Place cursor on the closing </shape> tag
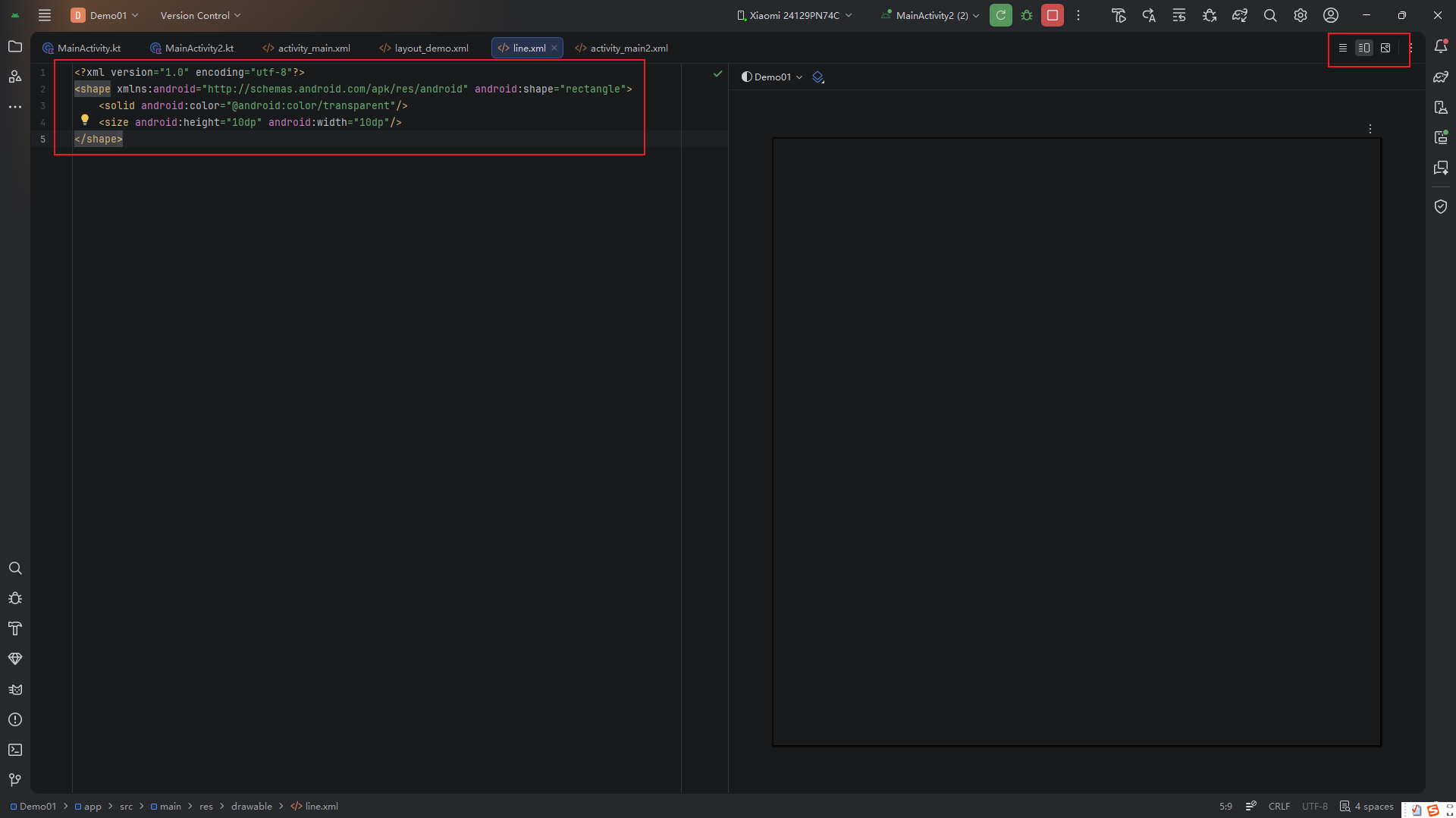This screenshot has width=1456, height=818. (x=99, y=139)
